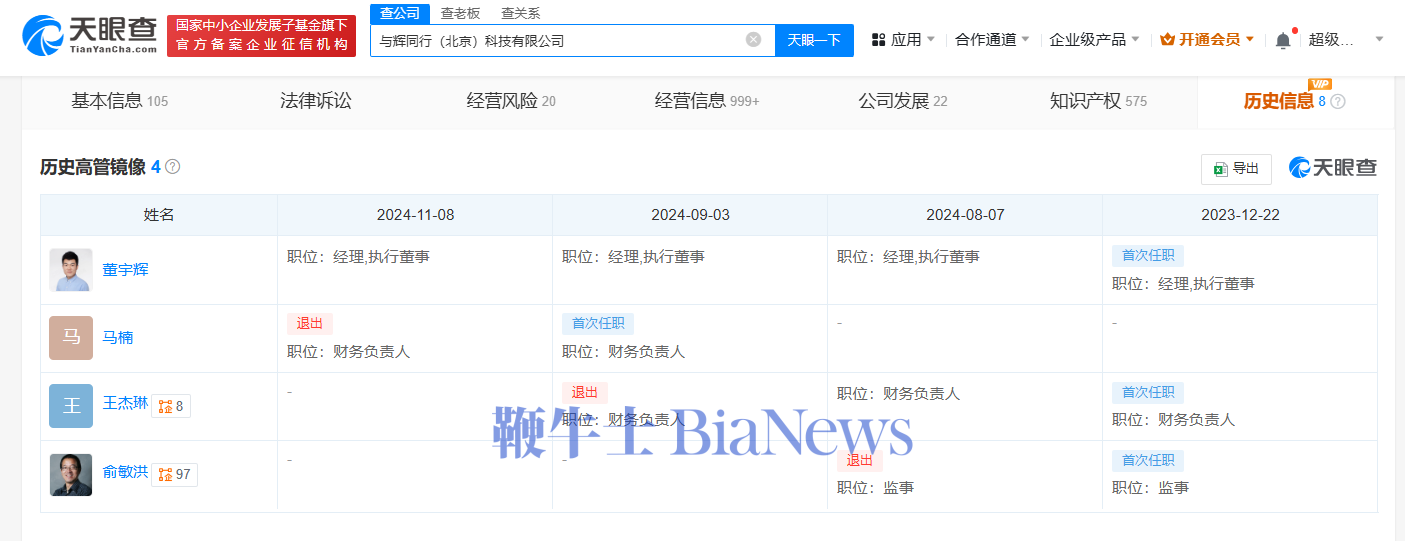
Task: Open the notification bell icon
Action: tap(1283, 40)
